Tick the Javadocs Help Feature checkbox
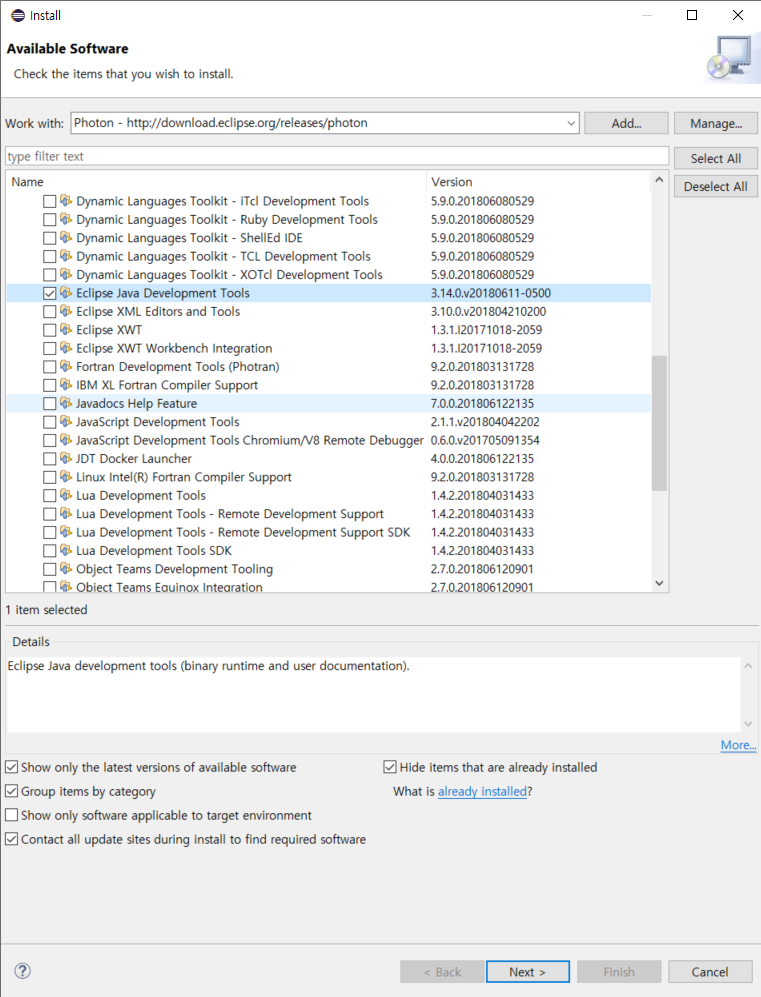Image resolution: width=761 pixels, height=997 pixels. point(50,404)
